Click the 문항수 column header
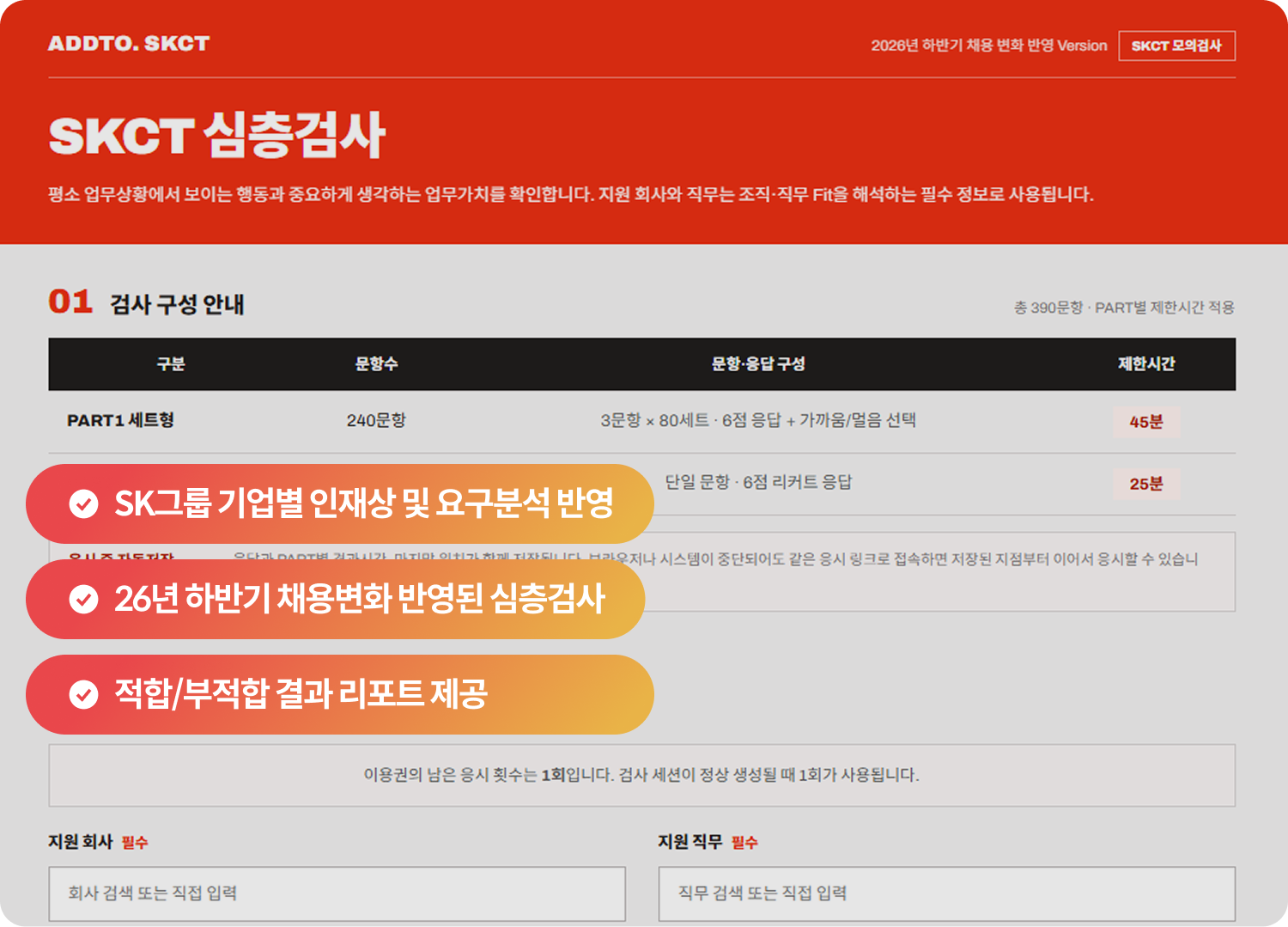 [x=376, y=364]
